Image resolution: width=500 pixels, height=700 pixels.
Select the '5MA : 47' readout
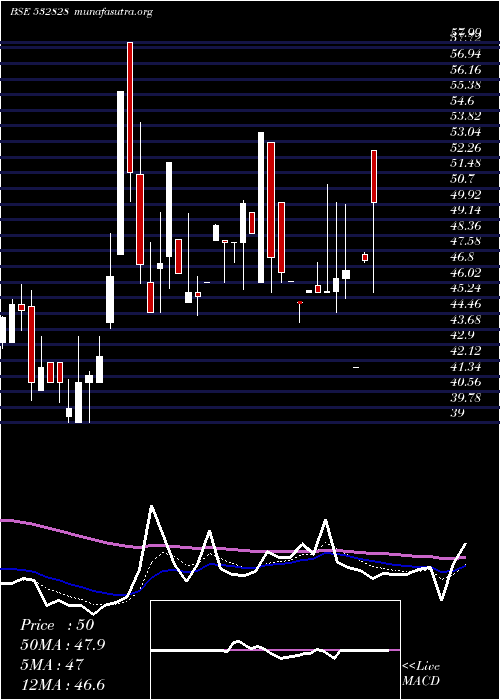pos(51,665)
